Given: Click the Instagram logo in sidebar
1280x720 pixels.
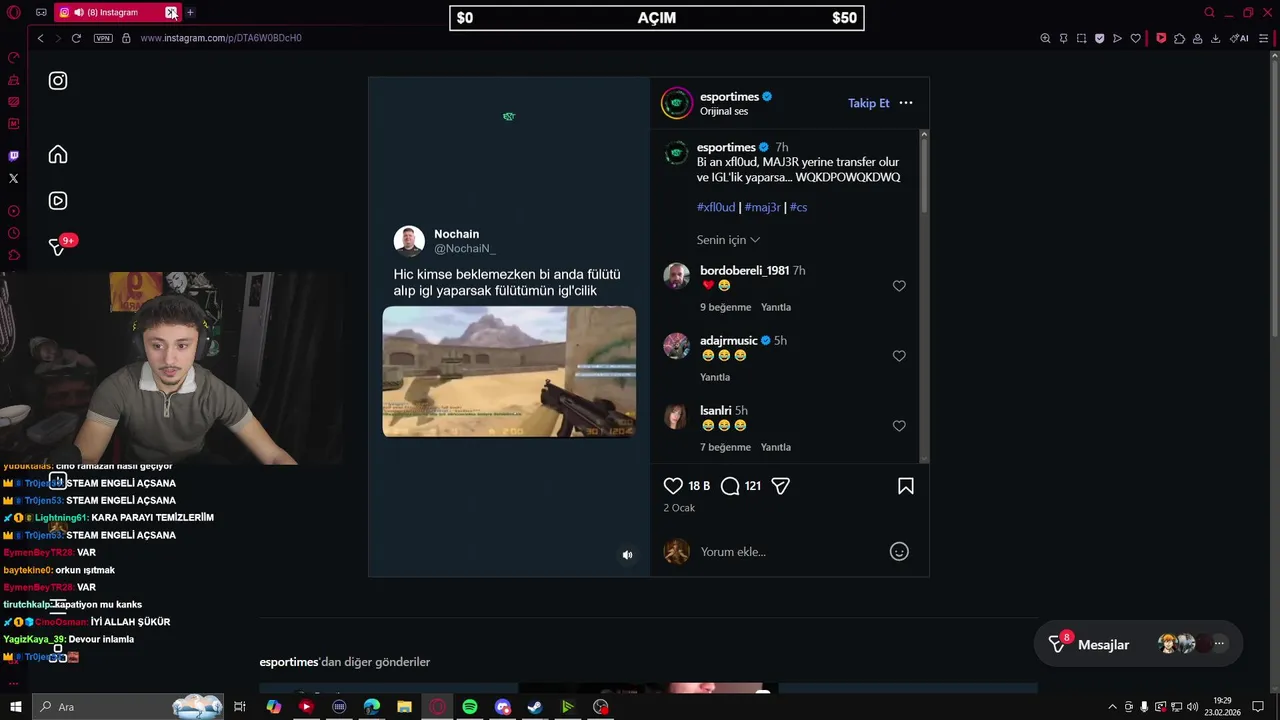Looking at the screenshot, I should [58, 80].
